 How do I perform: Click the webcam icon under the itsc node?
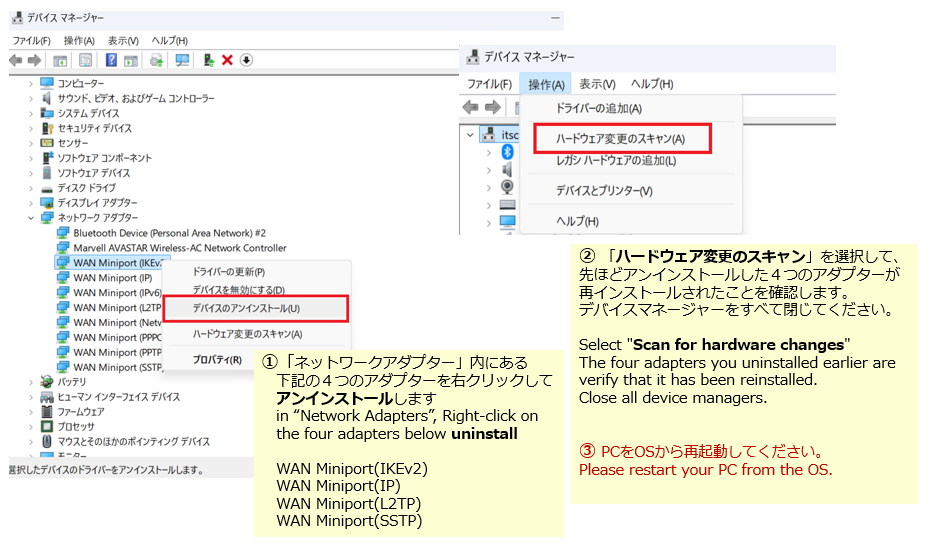(507, 186)
